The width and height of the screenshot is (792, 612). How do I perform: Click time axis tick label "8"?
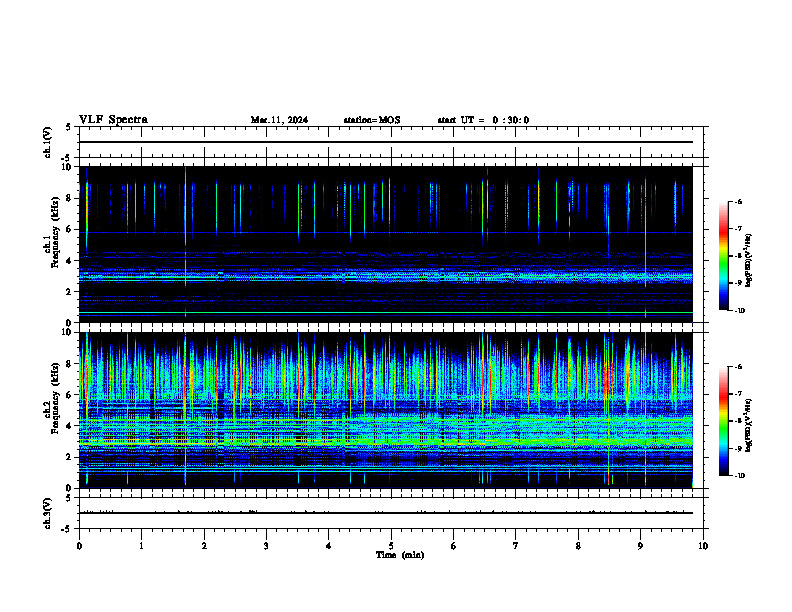point(578,546)
